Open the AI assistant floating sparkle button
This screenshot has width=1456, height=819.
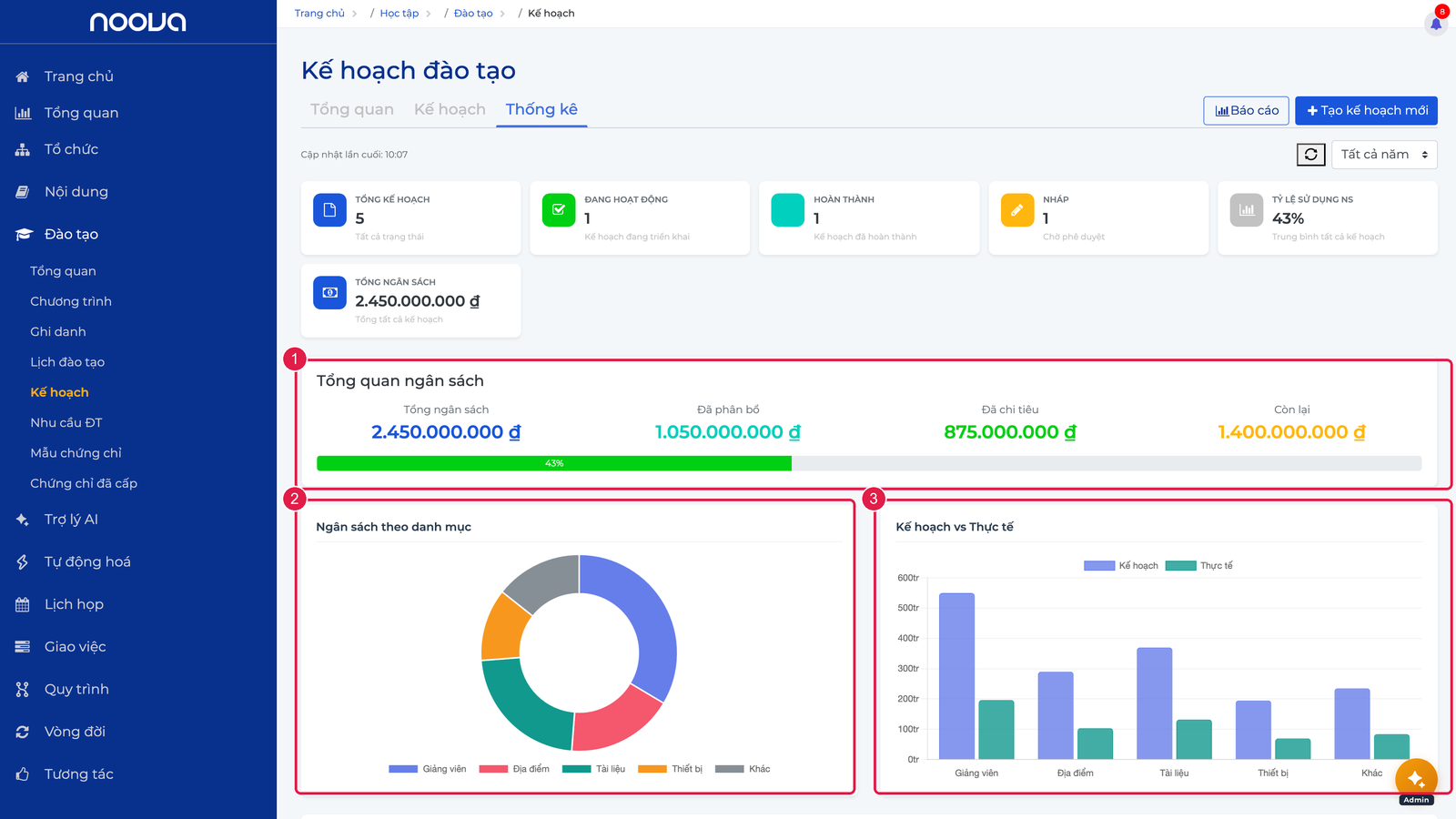[1416, 779]
